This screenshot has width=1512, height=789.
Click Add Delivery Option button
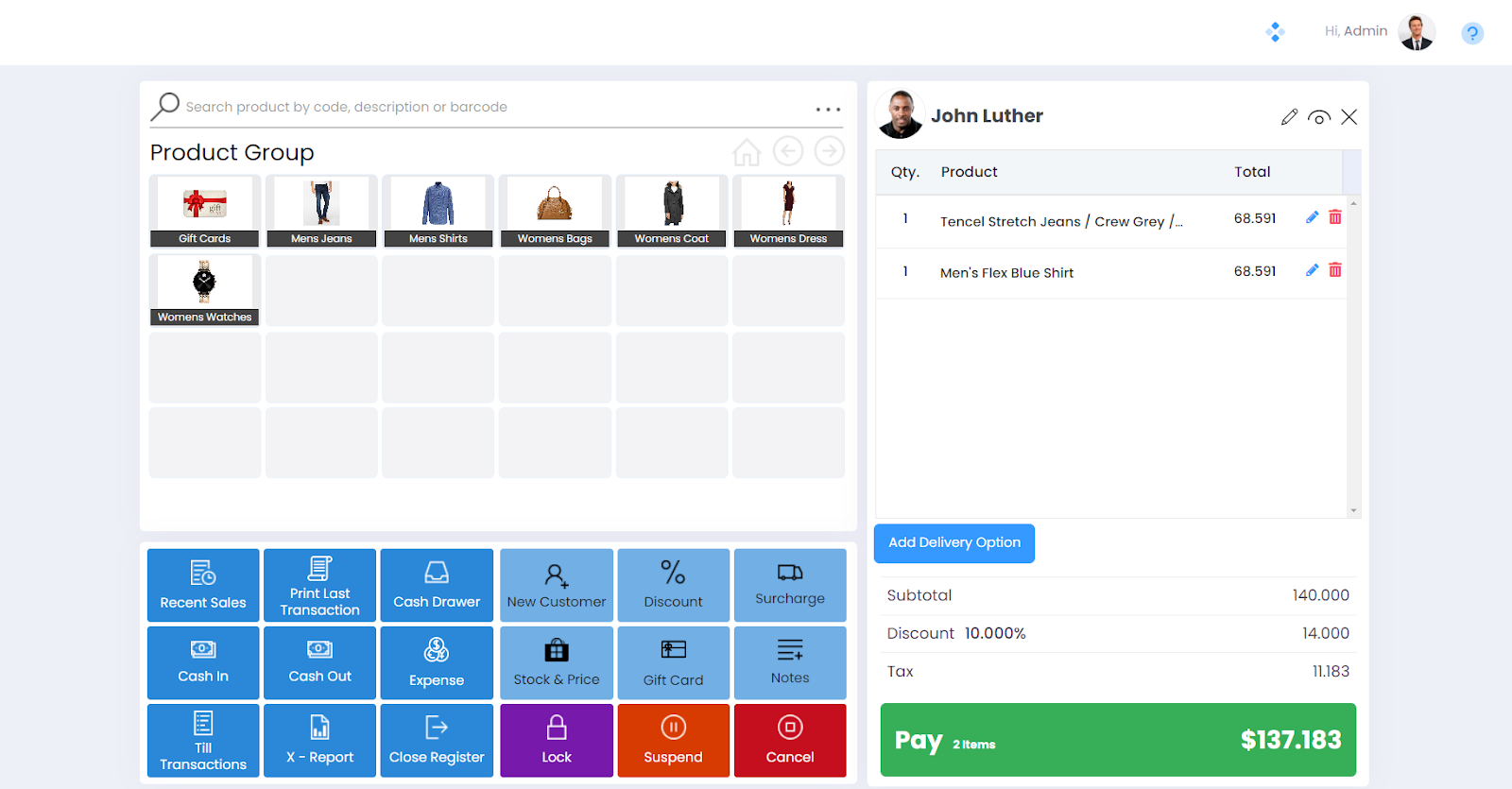tap(954, 543)
